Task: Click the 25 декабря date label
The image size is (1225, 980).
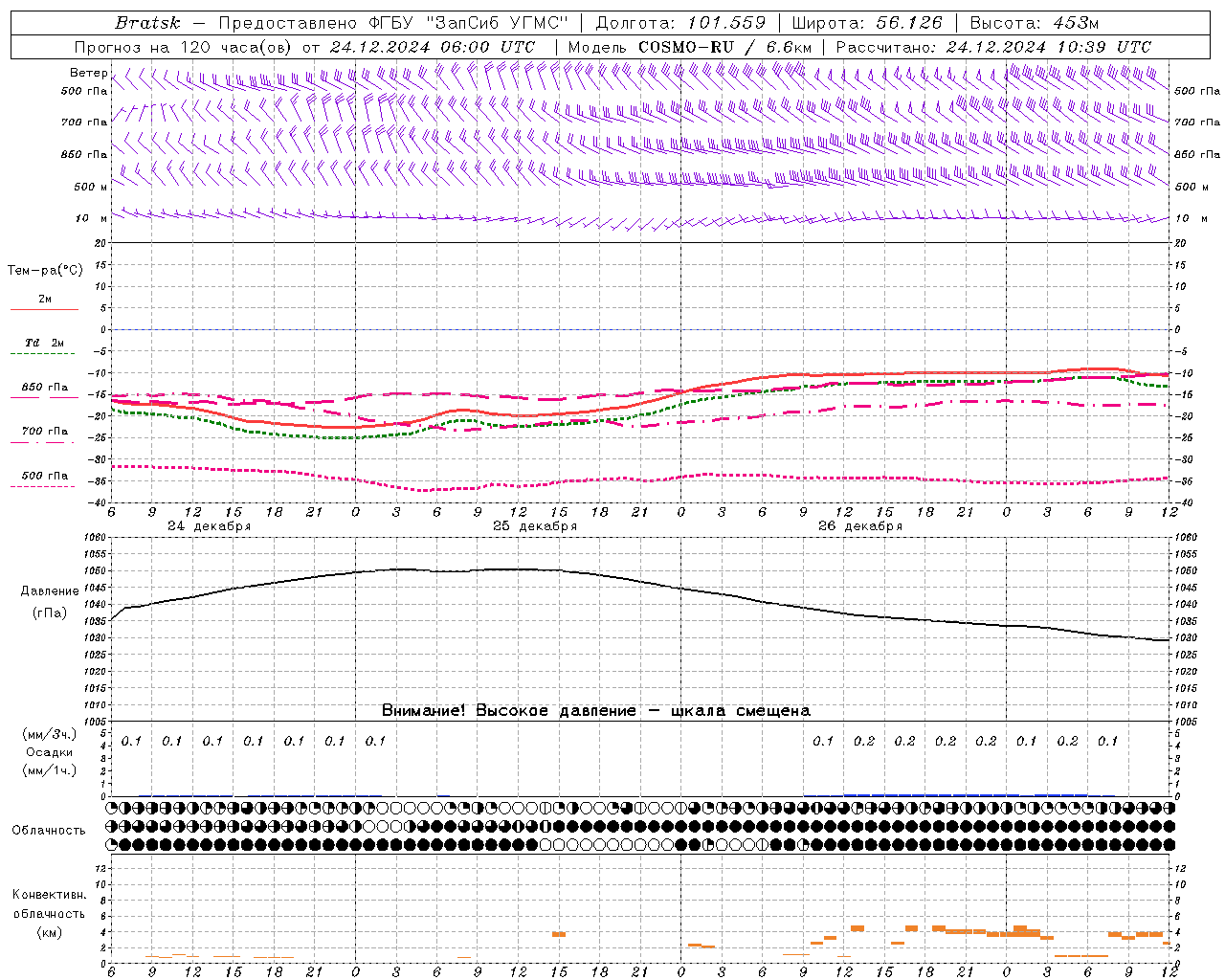Action: 535,526
